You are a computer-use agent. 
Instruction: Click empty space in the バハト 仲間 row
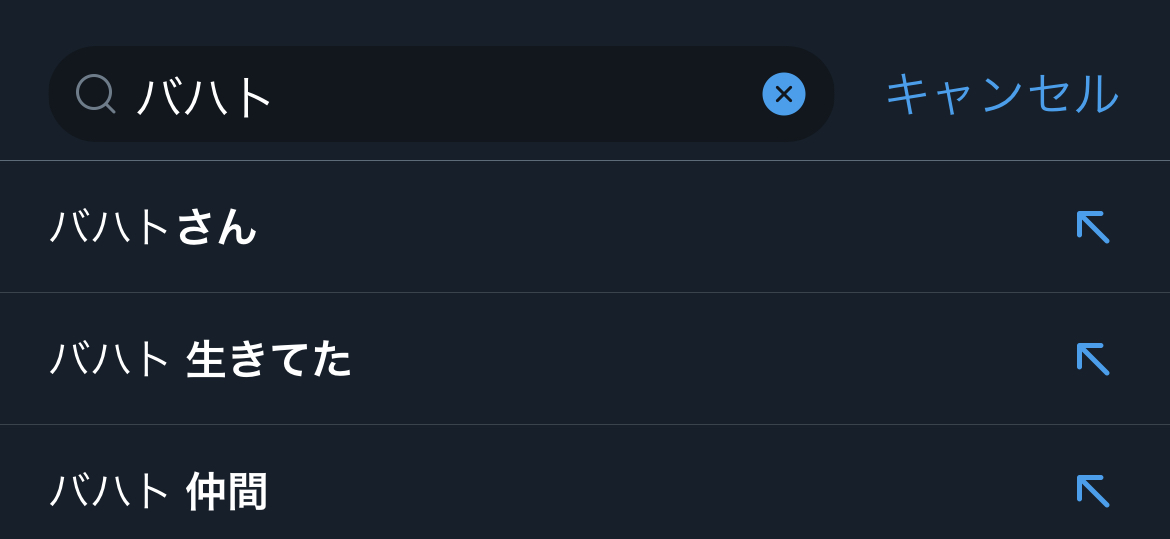coord(650,491)
